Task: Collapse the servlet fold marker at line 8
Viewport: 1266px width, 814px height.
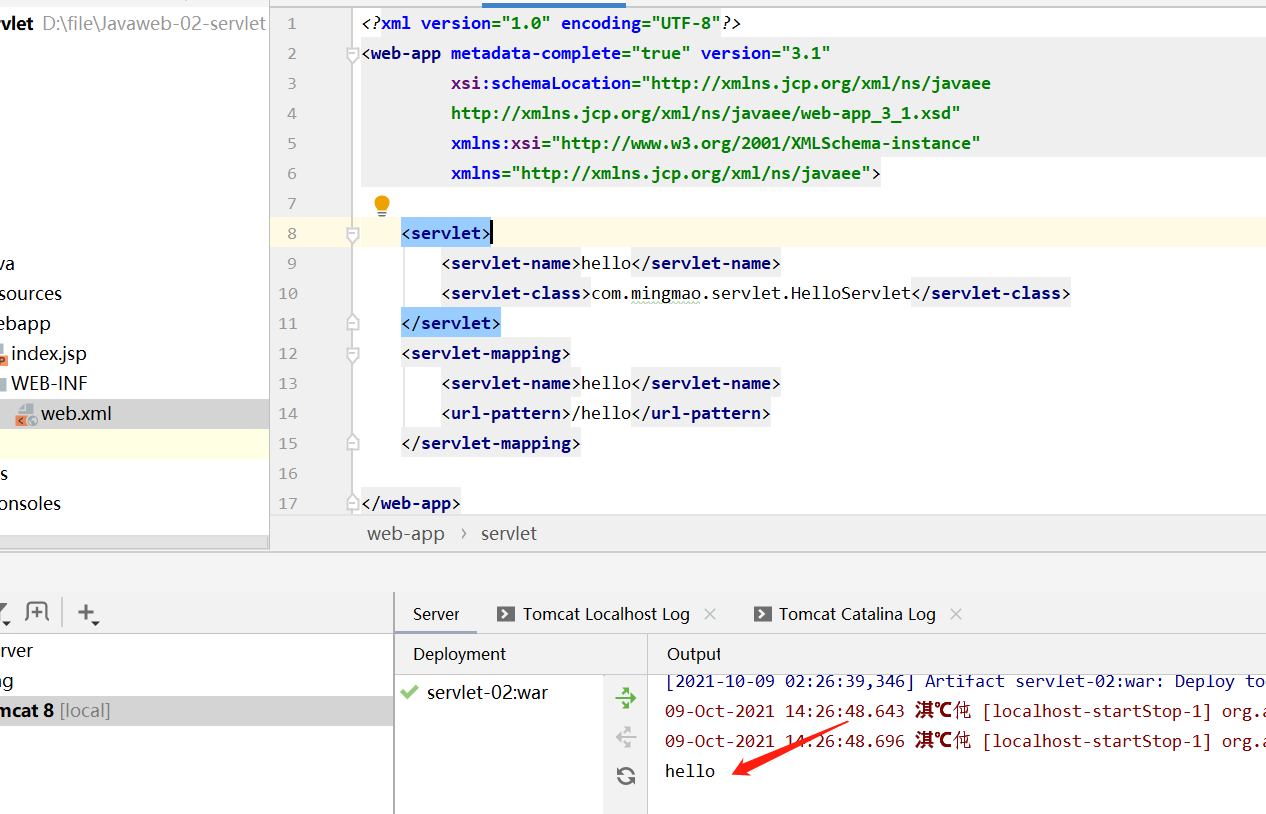Action: tap(352, 234)
